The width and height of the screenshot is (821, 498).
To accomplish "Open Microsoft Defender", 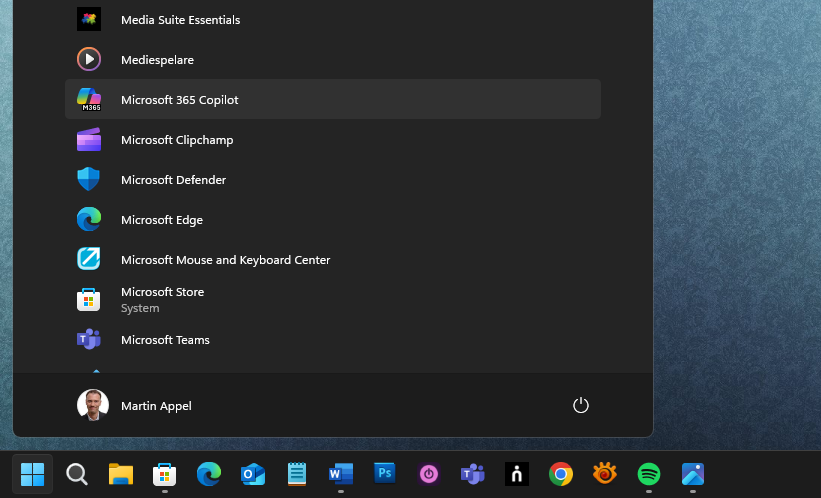I will [173, 180].
